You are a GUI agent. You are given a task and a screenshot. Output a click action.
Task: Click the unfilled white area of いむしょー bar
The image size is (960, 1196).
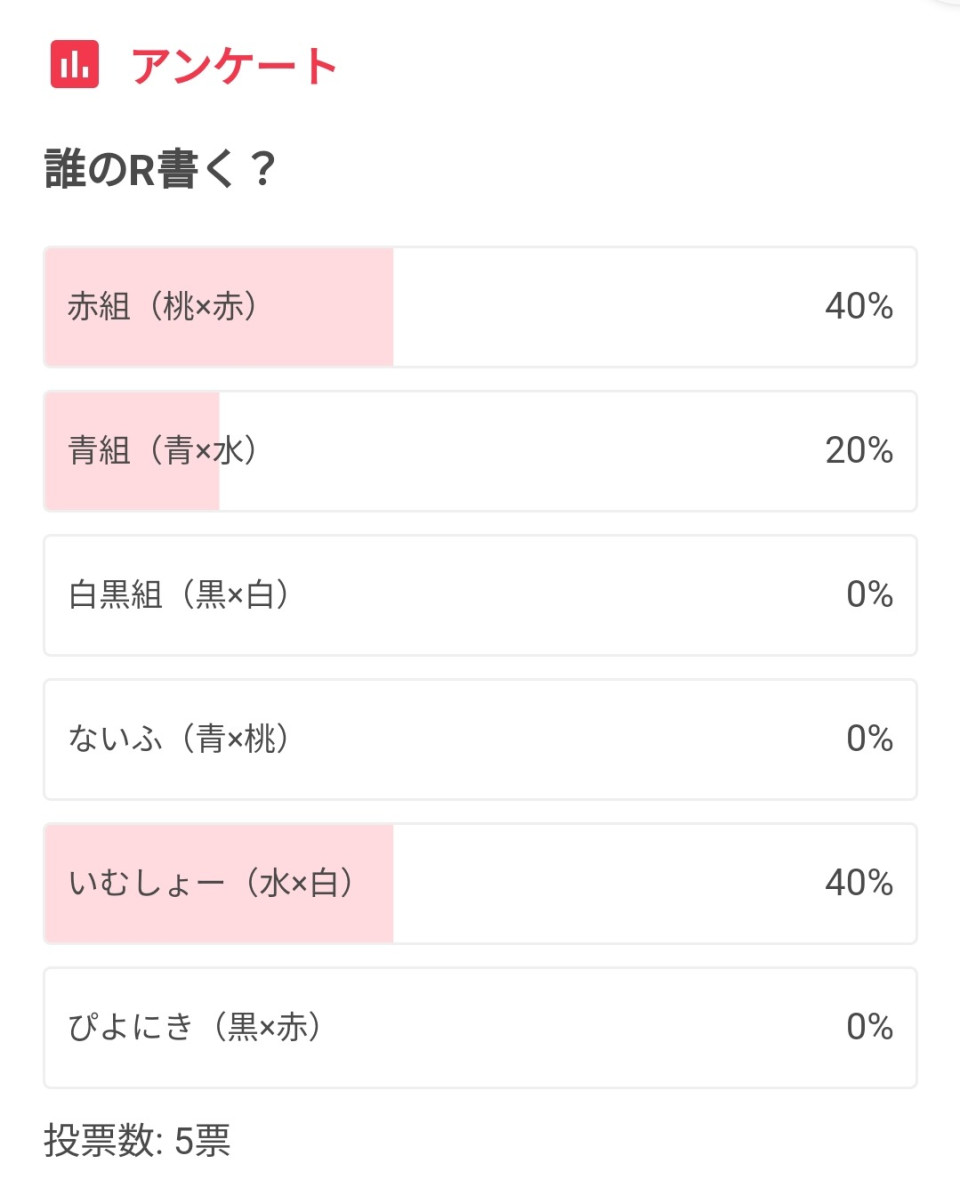pyautogui.click(x=600, y=883)
